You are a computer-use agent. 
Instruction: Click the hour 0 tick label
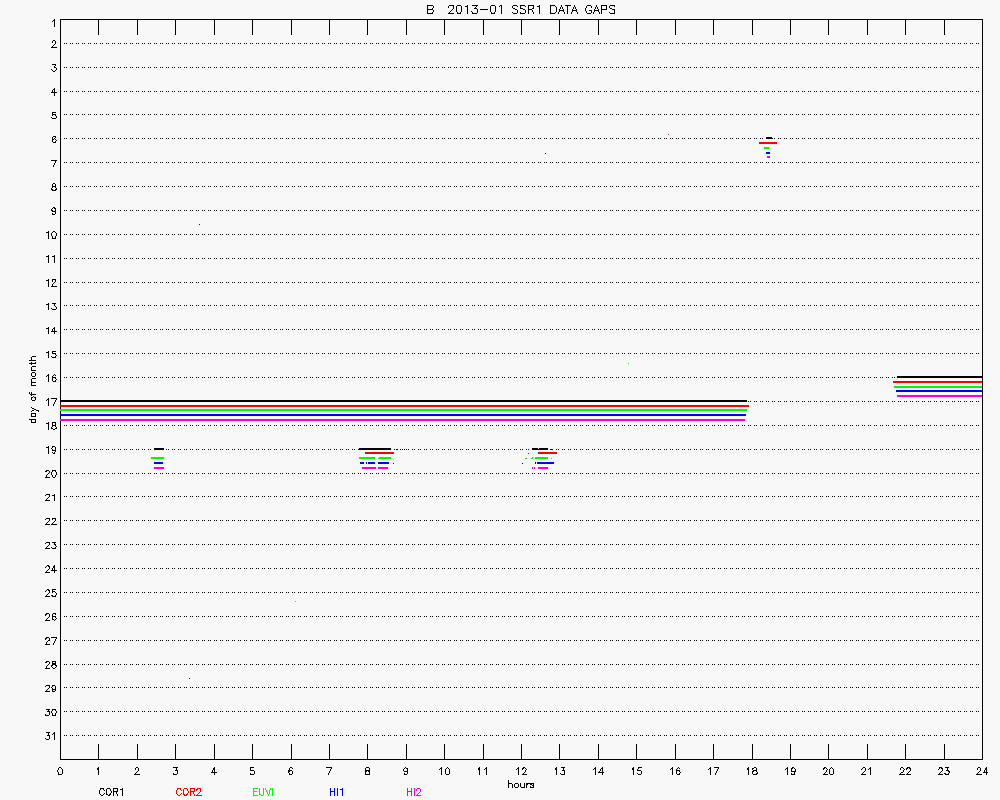tap(60, 772)
